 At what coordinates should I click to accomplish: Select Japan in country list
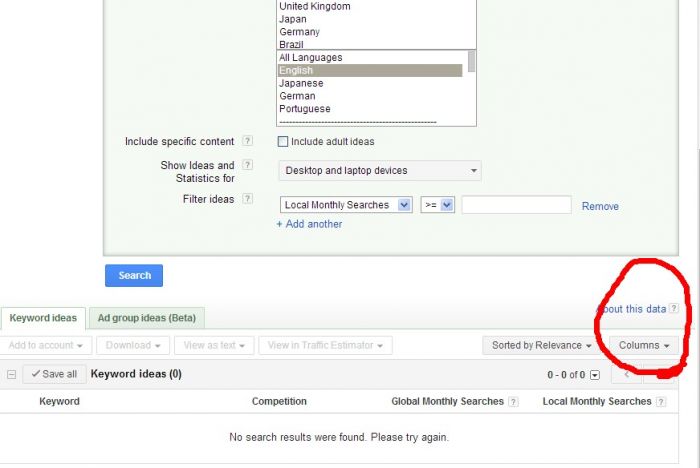pos(293,19)
